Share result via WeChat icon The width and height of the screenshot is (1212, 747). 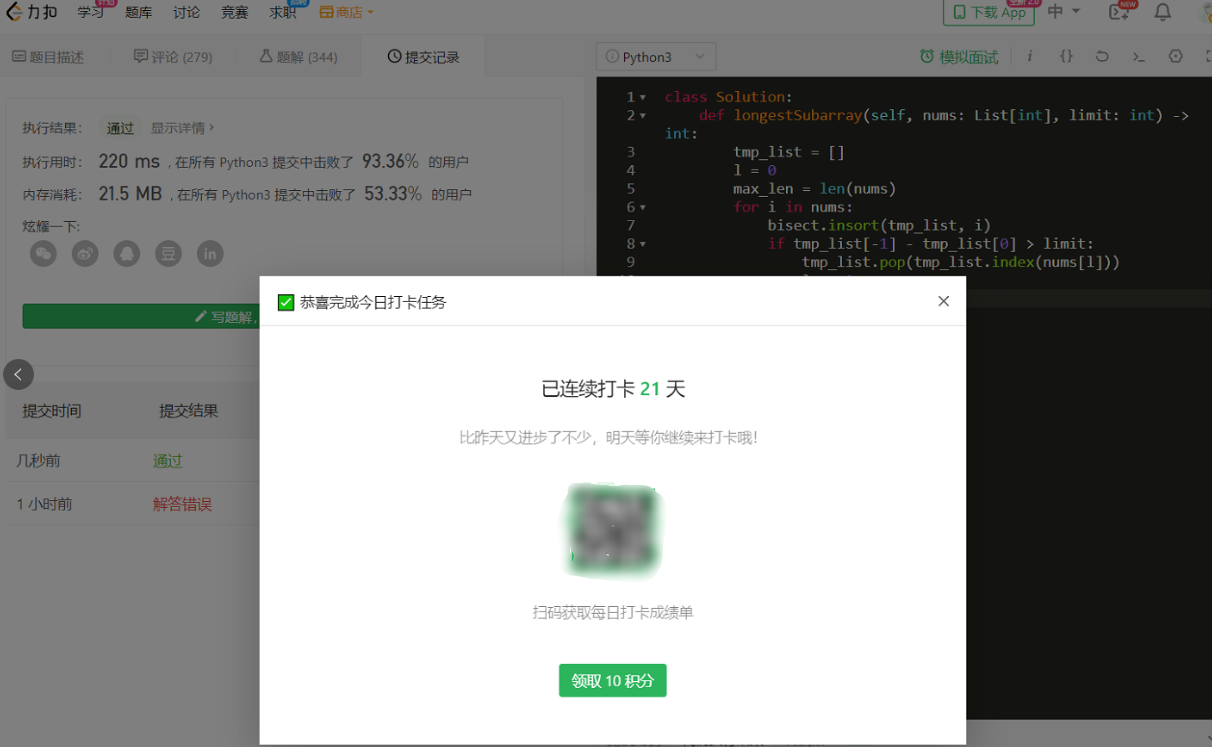tap(43, 254)
